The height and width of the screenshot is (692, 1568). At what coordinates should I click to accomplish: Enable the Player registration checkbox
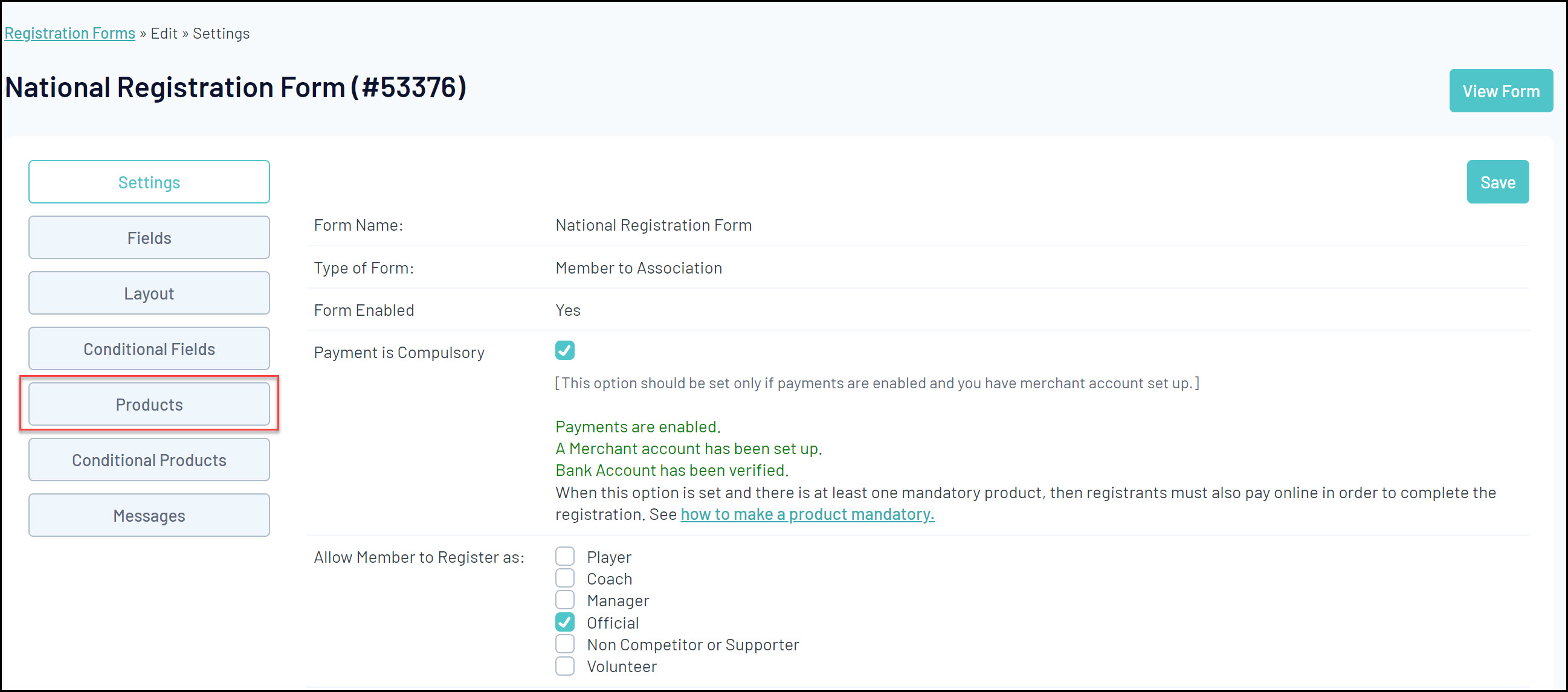pyautogui.click(x=564, y=556)
